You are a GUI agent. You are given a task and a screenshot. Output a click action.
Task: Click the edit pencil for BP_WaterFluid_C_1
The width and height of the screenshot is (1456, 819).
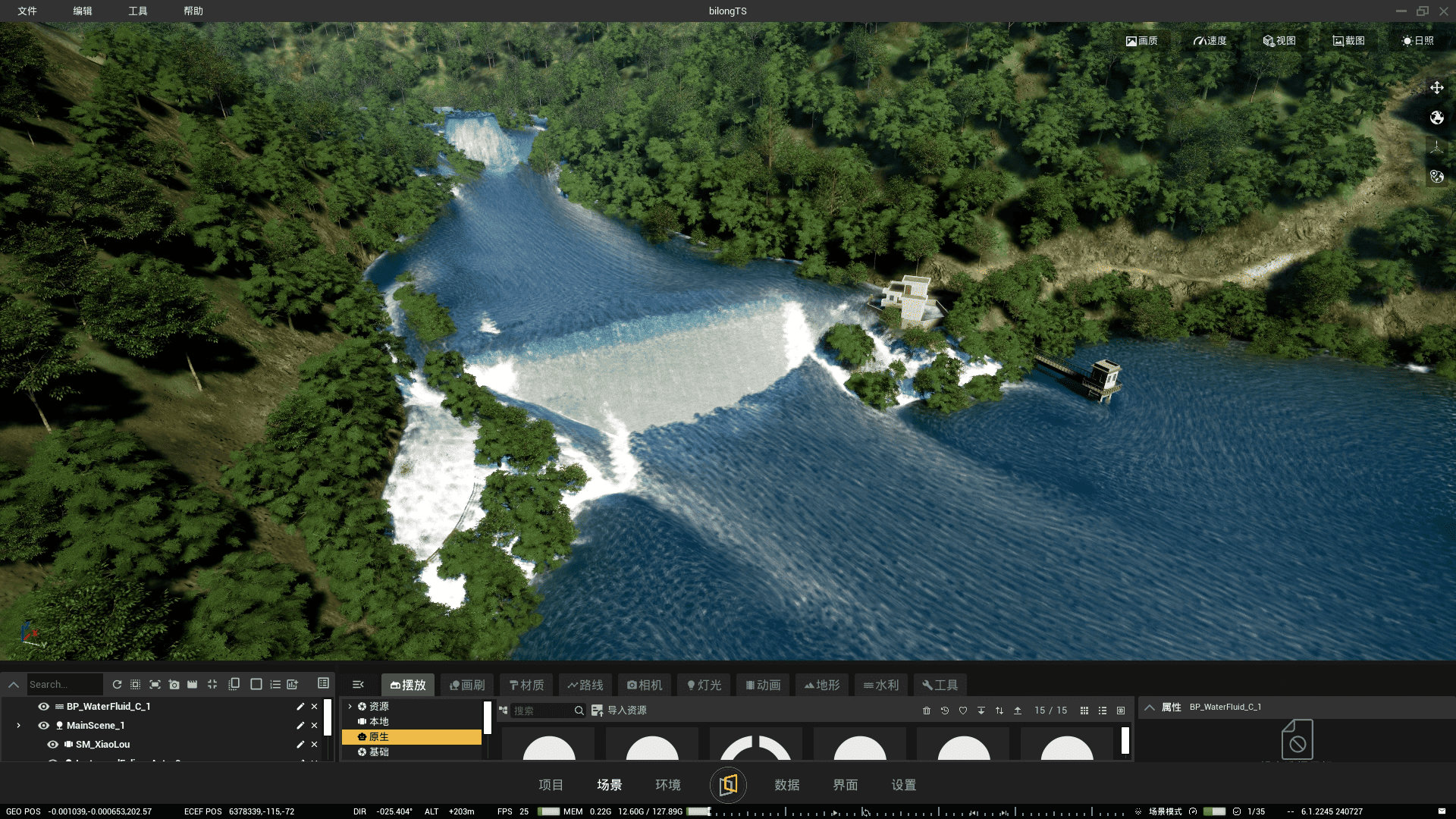pos(300,706)
